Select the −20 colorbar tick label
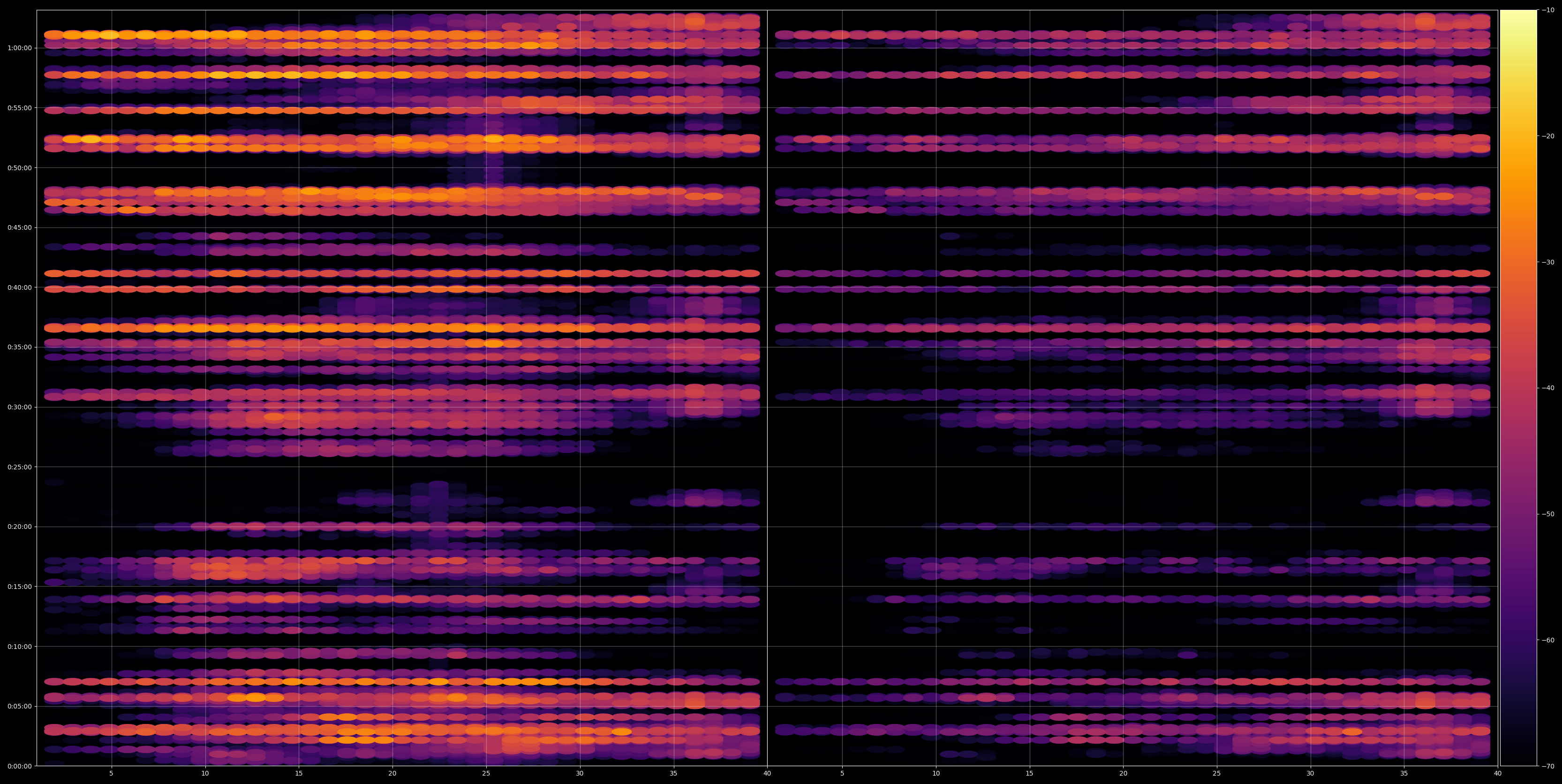The height and width of the screenshot is (784, 1562). tap(1548, 136)
